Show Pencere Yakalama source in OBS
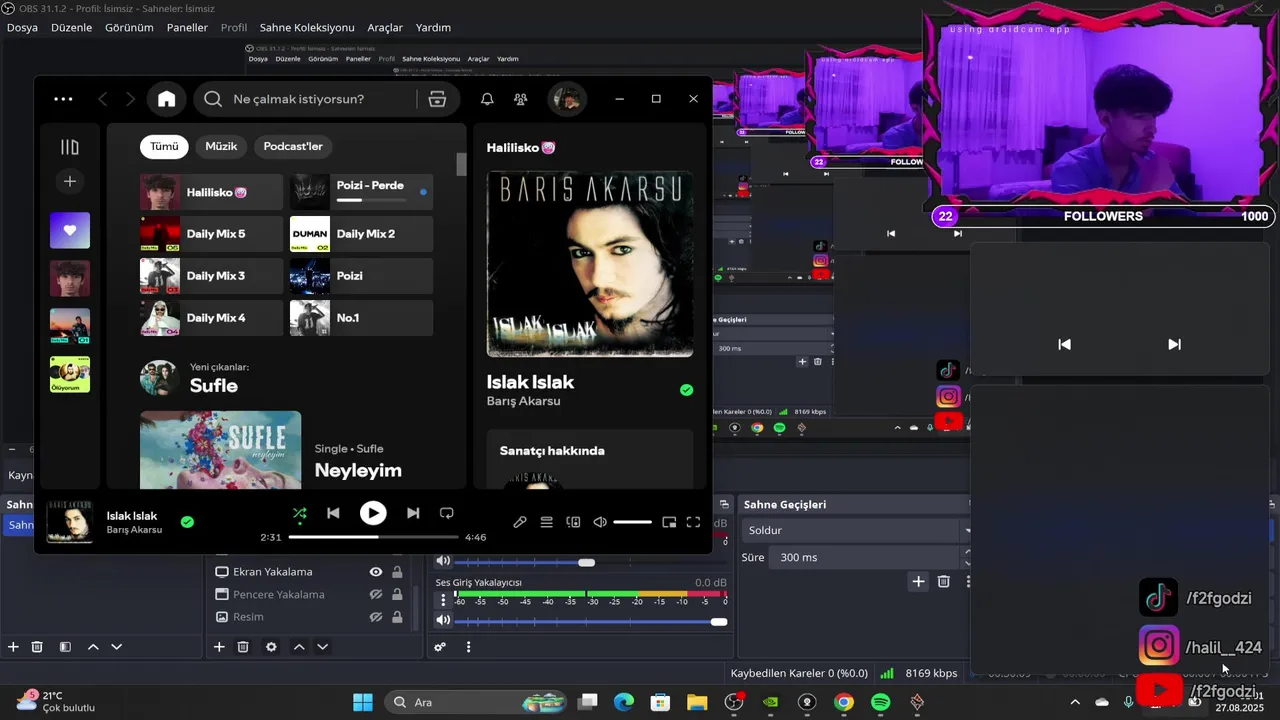The height and width of the screenshot is (720, 1280). pos(376,594)
